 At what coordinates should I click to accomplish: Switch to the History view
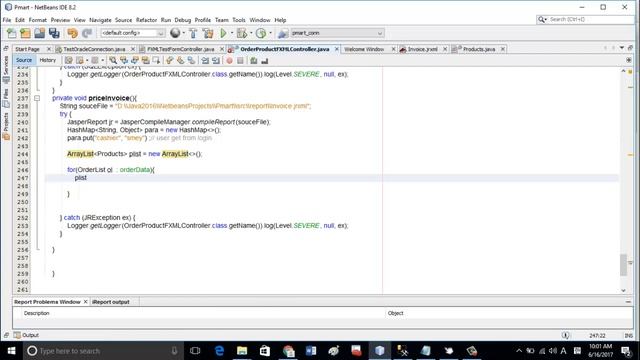pos(47,60)
